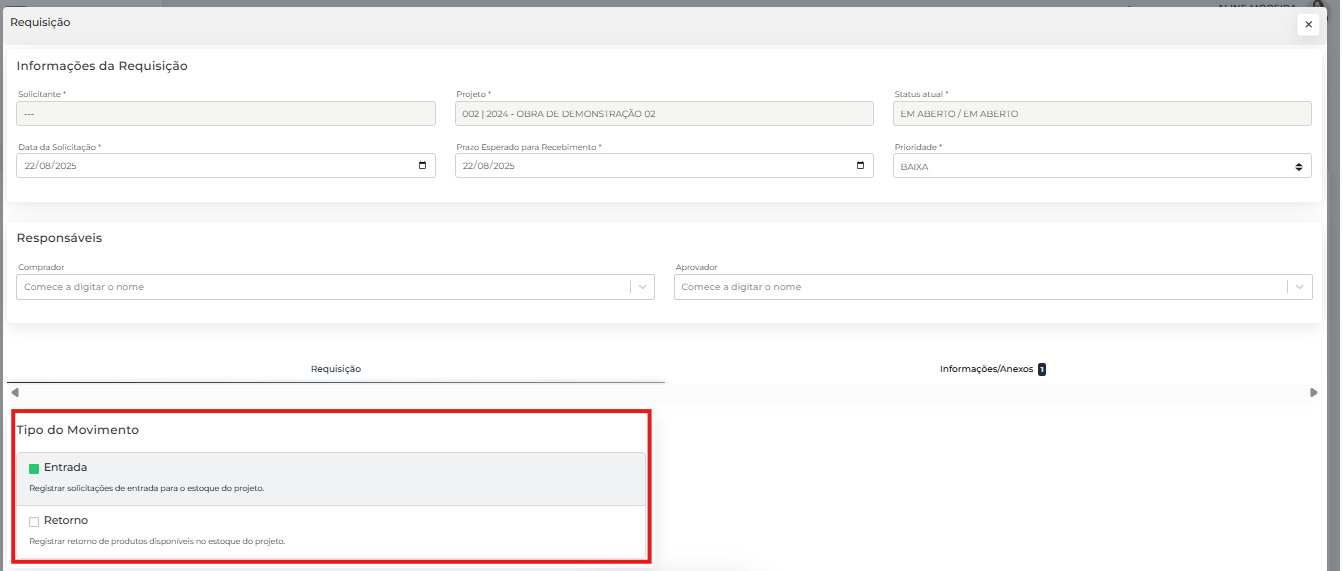Click the Status atual field EM ABERTO
1342x571 pixels.
pos(1101,114)
